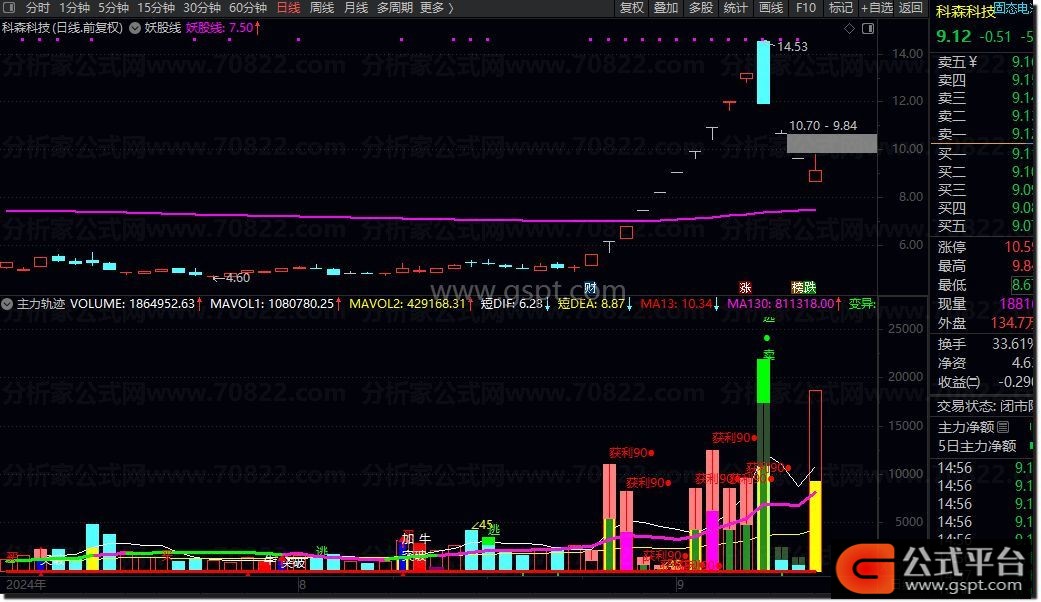
Task: Click the 收益(二) earnings row
Action: coord(985,382)
